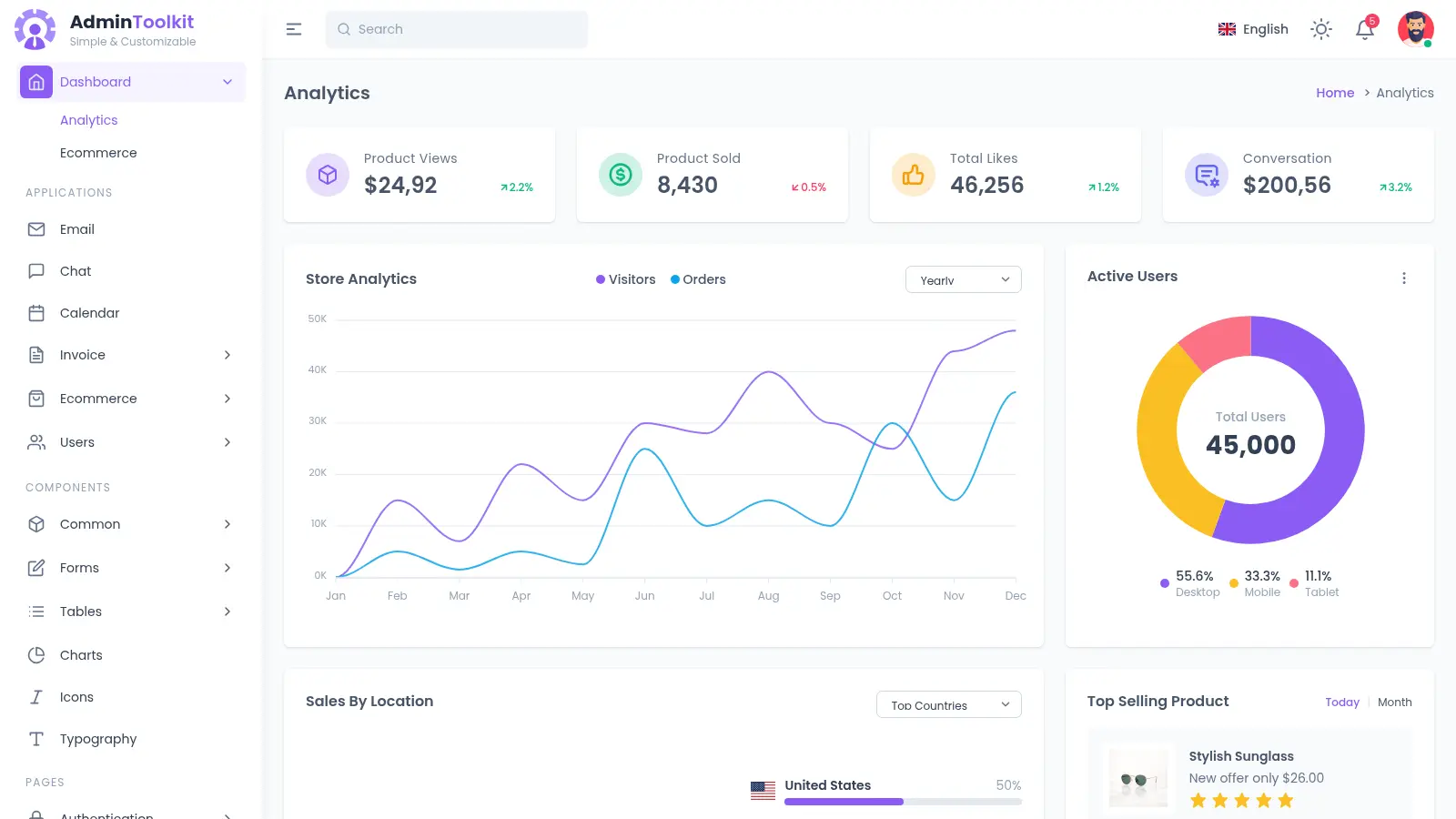This screenshot has width=1456, height=819.
Task: Click the Conversation message icon
Action: (1207, 175)
